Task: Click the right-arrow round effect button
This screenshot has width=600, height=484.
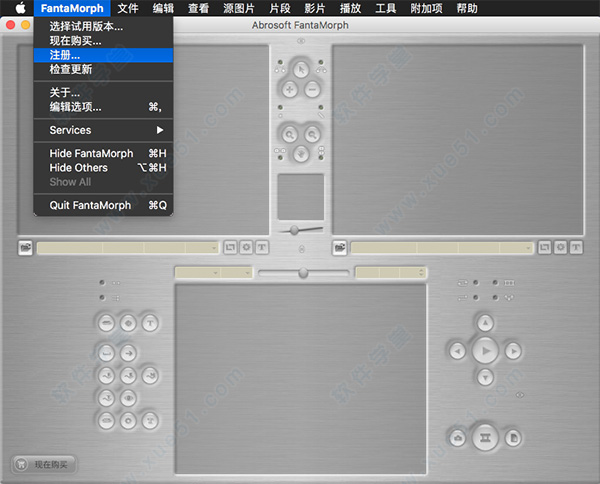Action: (128, 353)
